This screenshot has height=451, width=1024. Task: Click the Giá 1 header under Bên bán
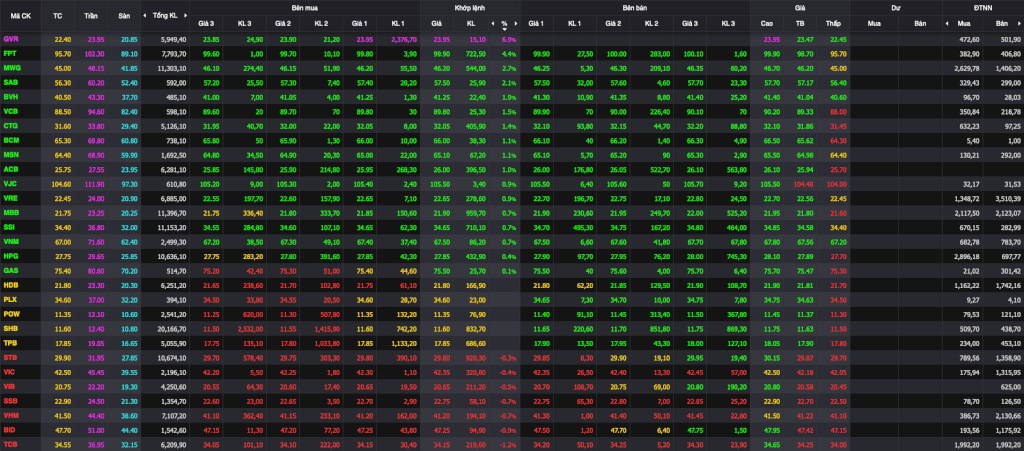(536, 23)
